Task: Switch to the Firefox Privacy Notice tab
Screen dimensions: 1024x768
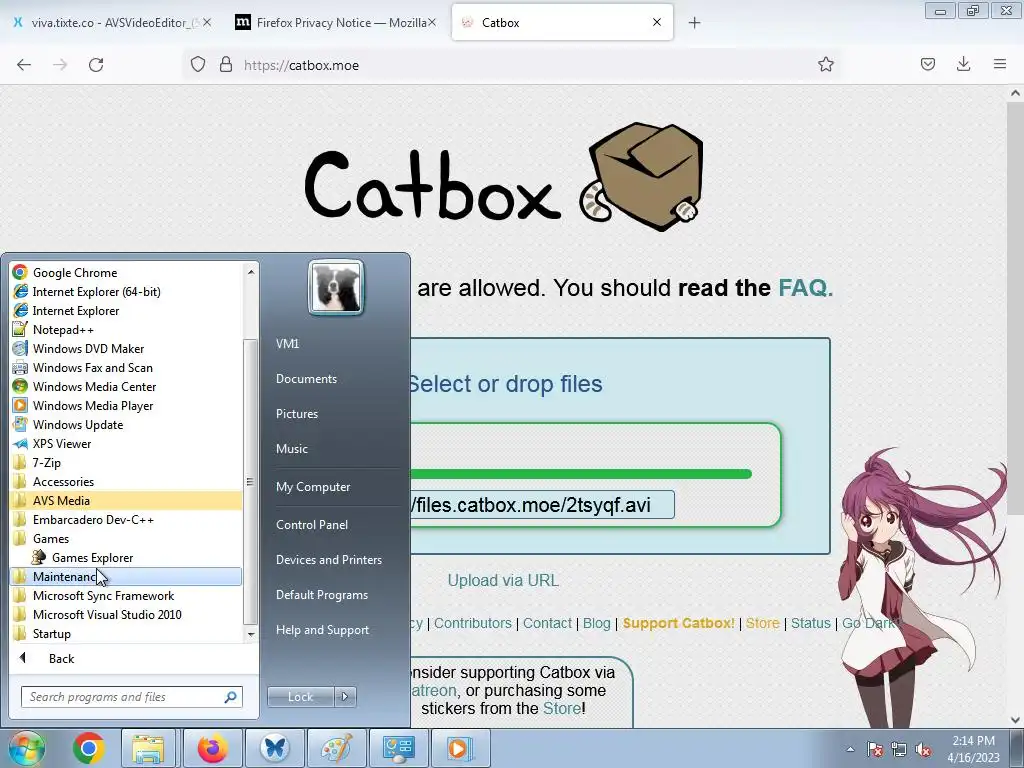Action: pos(334,22)
